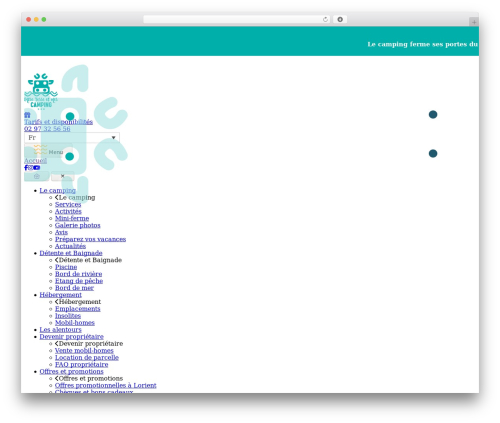Image resolution: width=500 pixels, height=423 pixels.
Task: Open the Hébergement menu item
Action: (61, 295)
